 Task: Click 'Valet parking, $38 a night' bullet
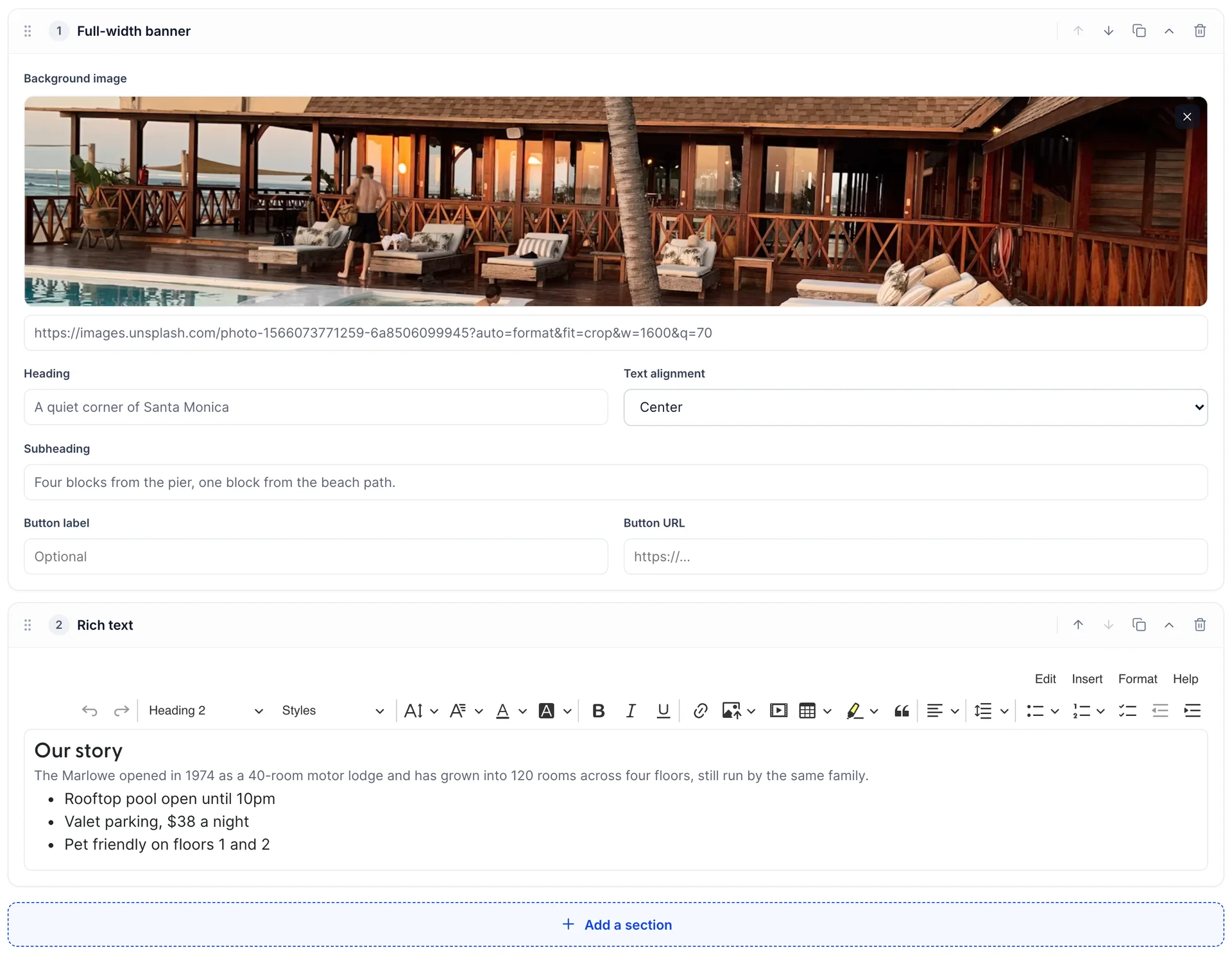click(157, 822)
